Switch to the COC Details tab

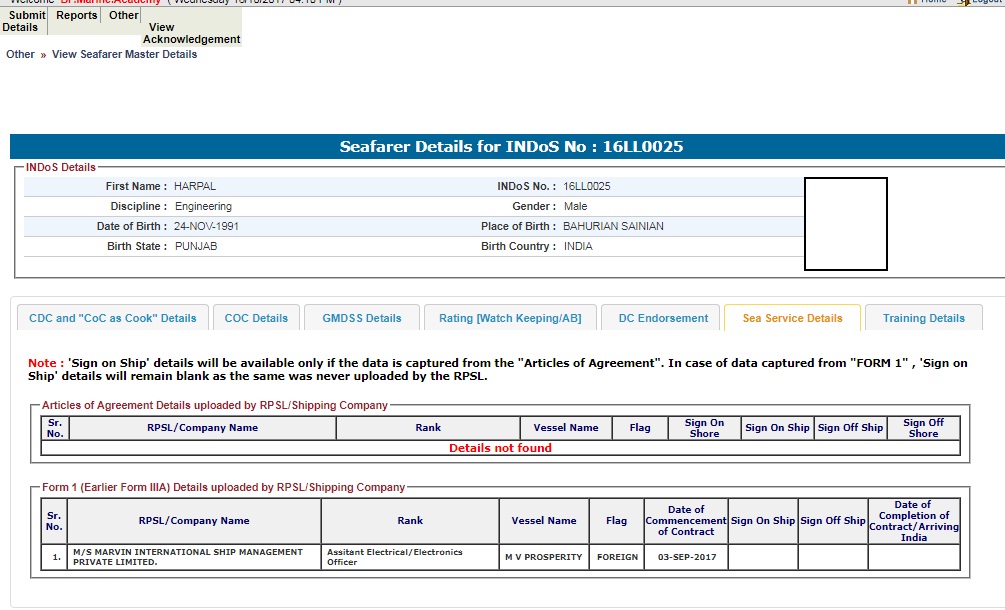click(x=256, y=318)
